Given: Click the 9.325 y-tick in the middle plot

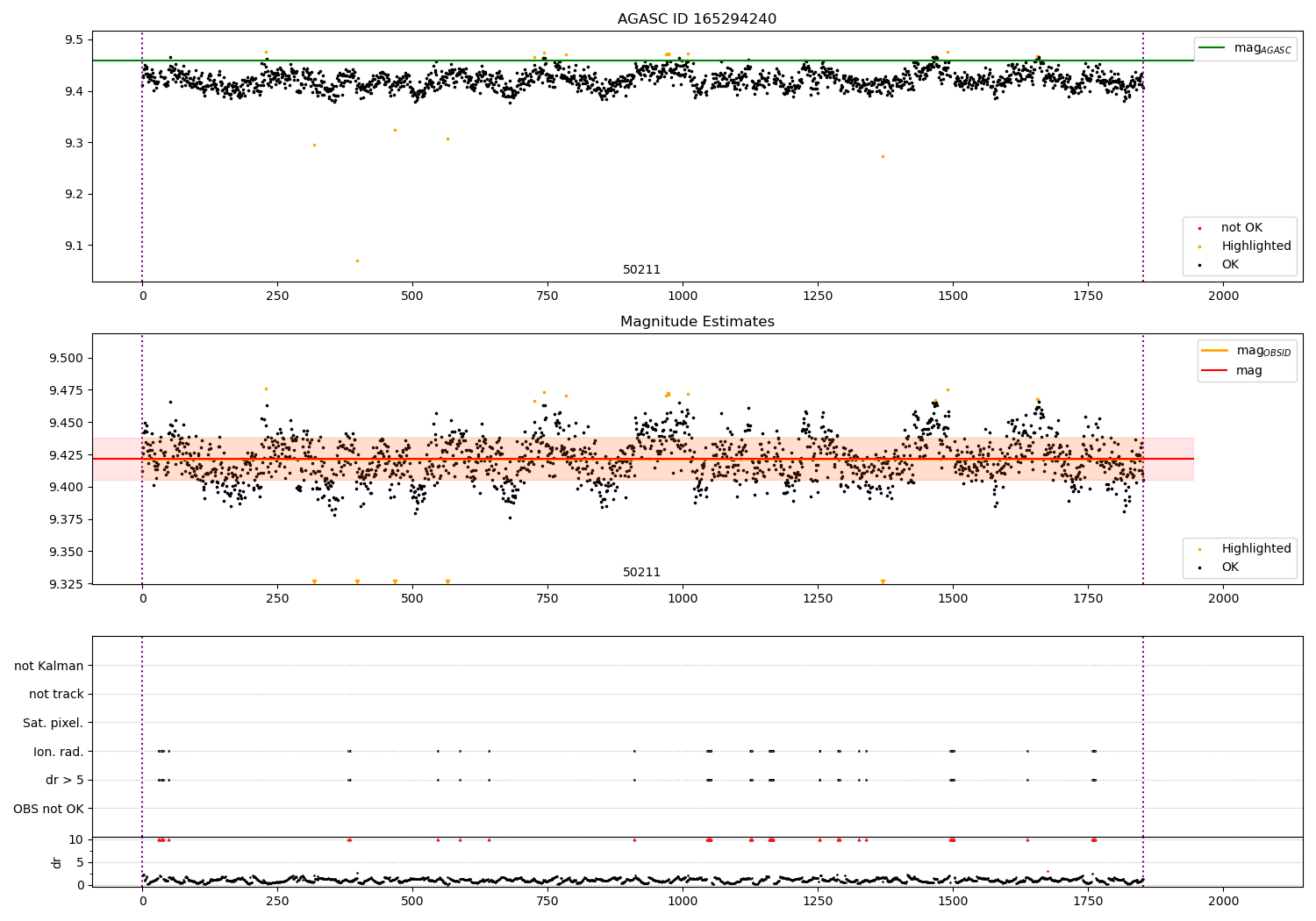Looking at the screenshot, I should coord(66,584).
